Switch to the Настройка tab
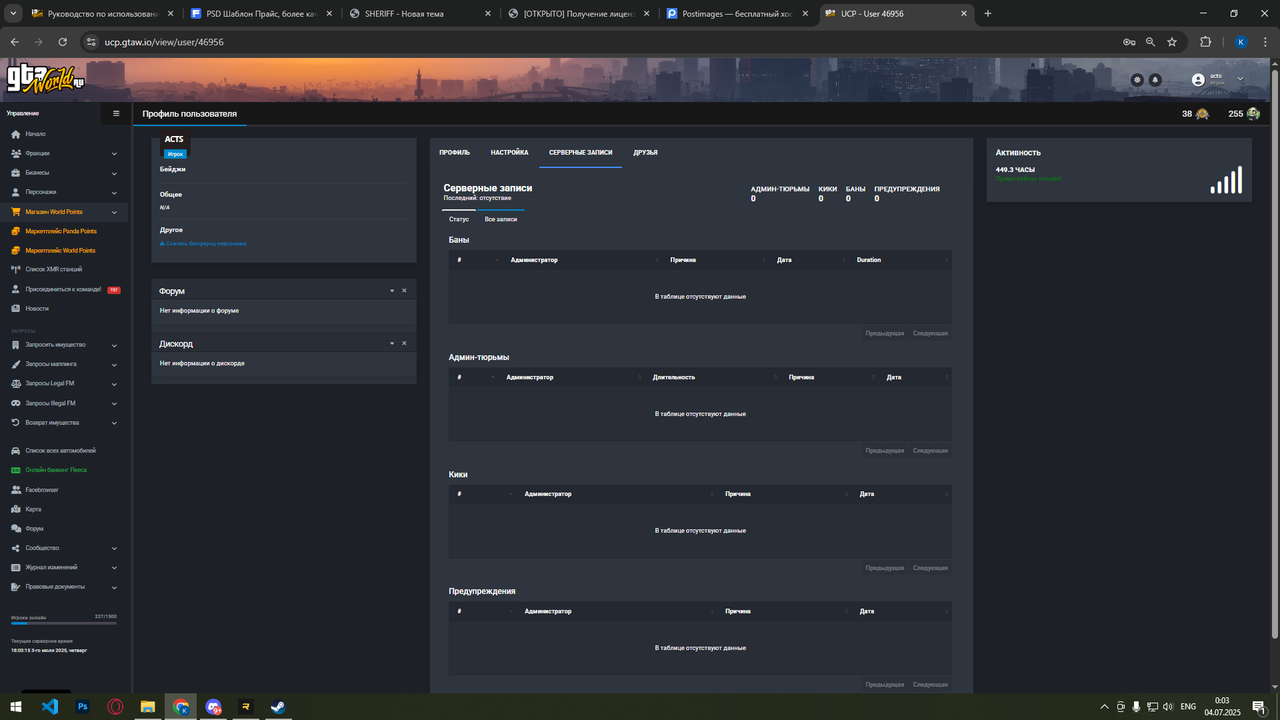 click(509, 153)
